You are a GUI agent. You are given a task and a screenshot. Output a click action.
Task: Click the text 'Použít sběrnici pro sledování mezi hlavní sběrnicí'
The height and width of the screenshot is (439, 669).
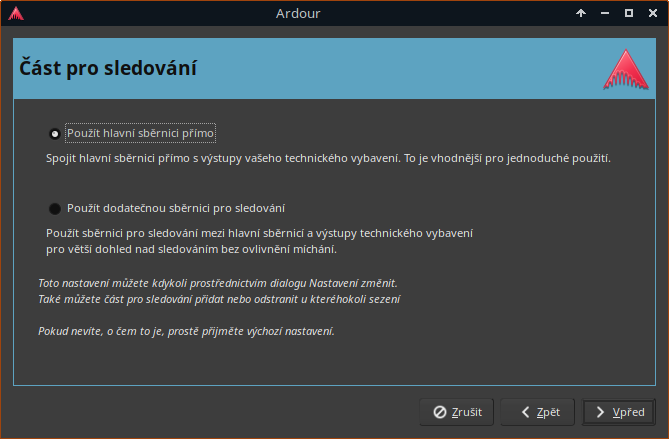click(x=259, y=233)
